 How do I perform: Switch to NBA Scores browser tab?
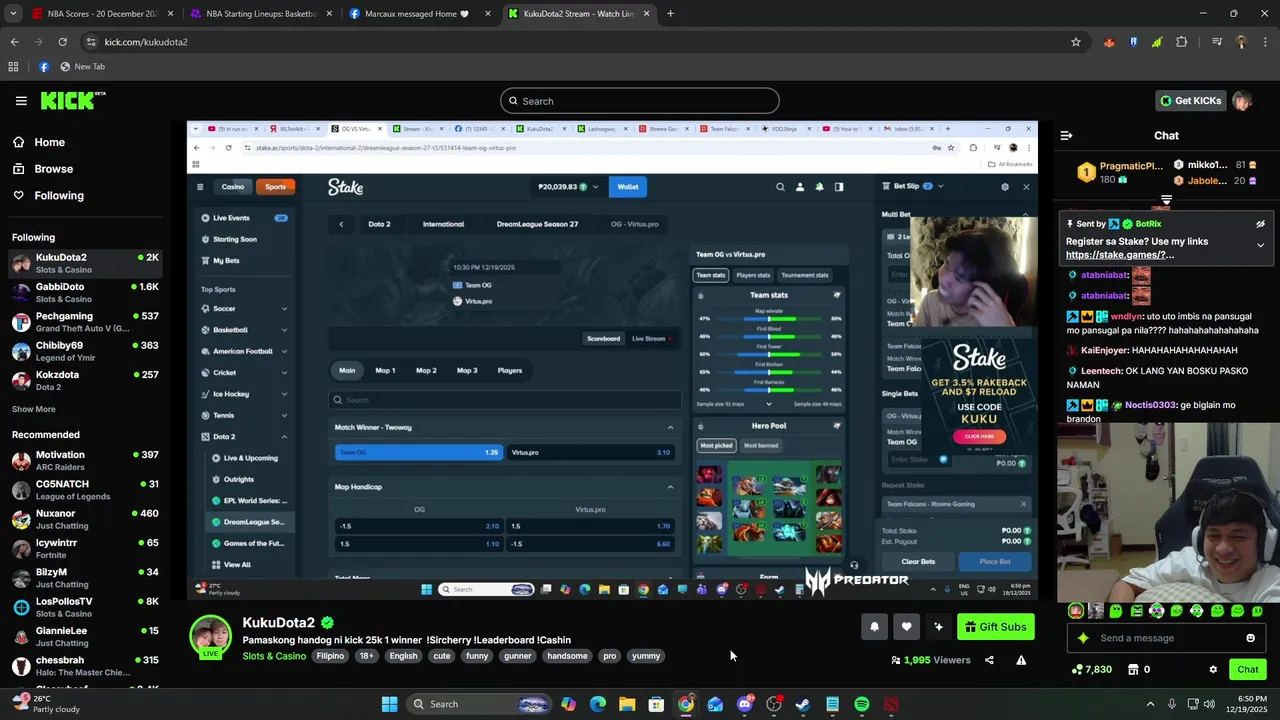point(102,14)
